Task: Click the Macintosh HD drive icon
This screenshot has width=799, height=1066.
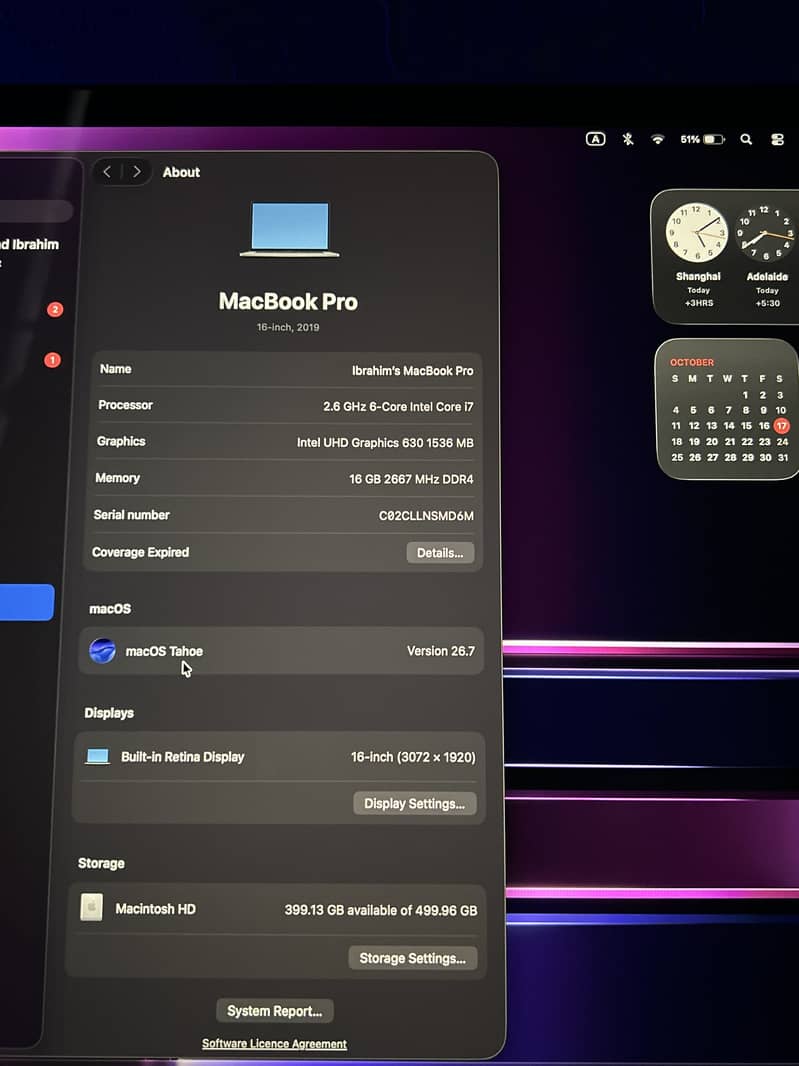Action: 91,907
